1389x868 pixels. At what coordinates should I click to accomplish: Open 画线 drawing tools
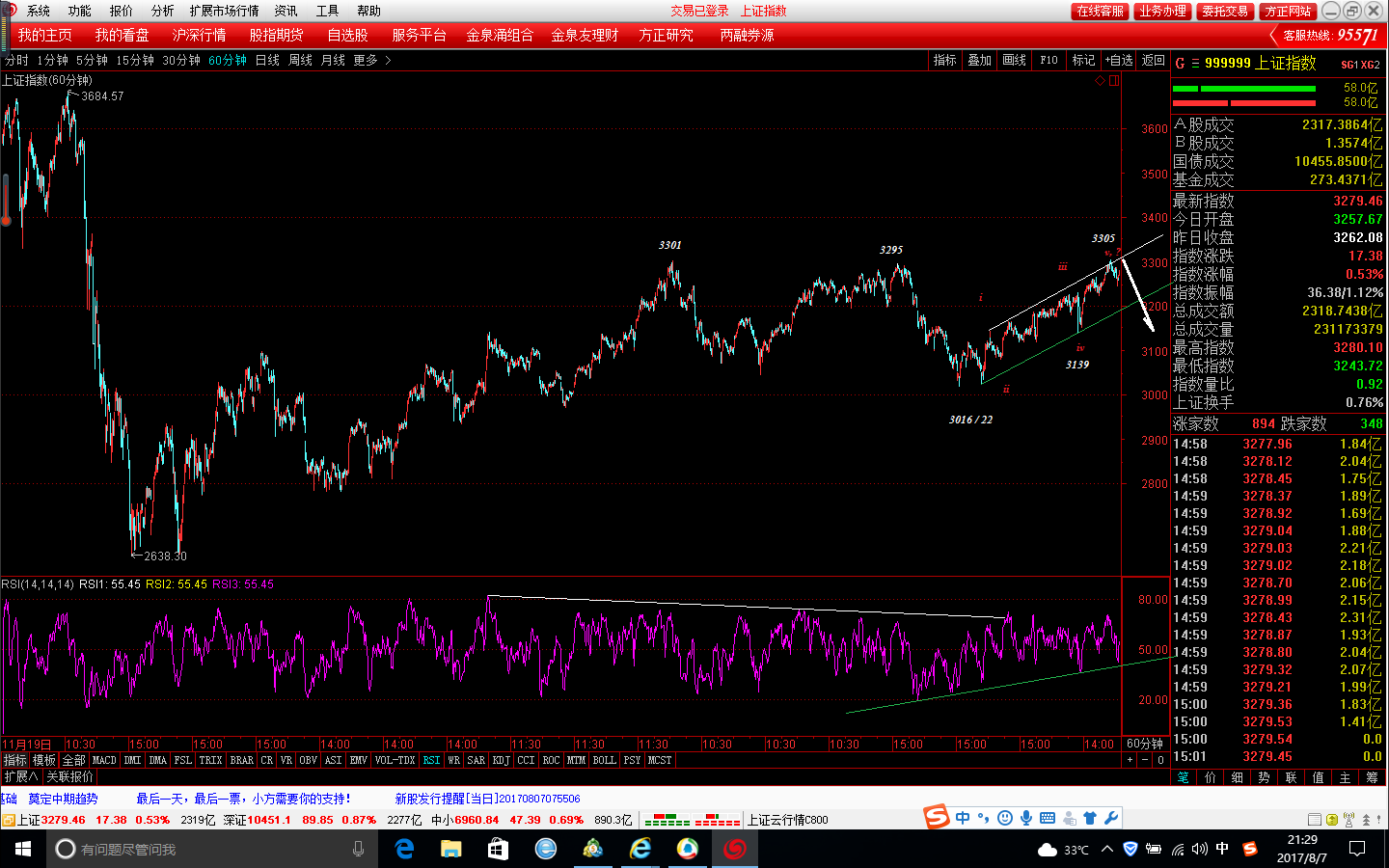[x=1014, y=60]
